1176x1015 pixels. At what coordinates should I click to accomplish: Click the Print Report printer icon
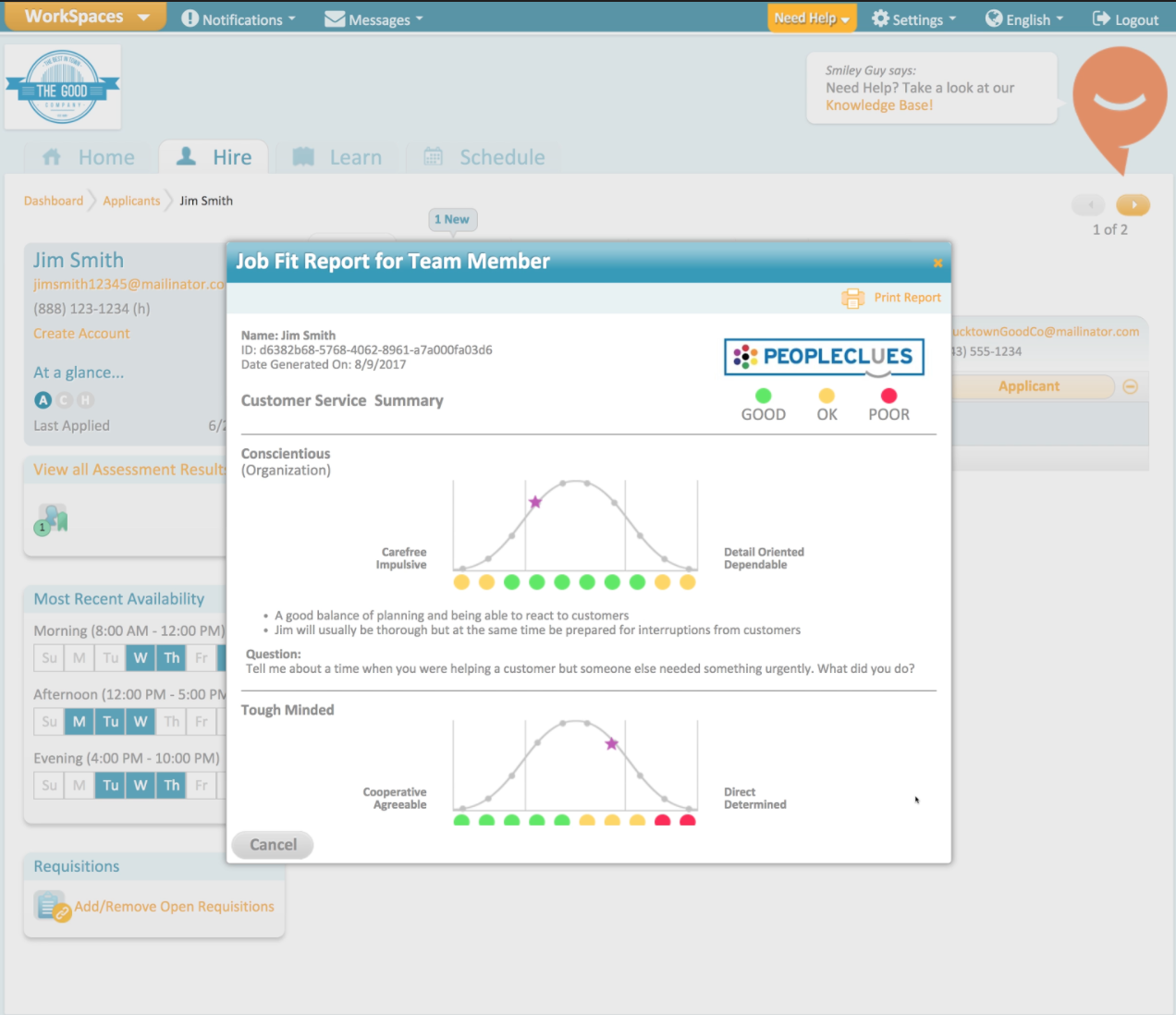click(x=851, y=298)
